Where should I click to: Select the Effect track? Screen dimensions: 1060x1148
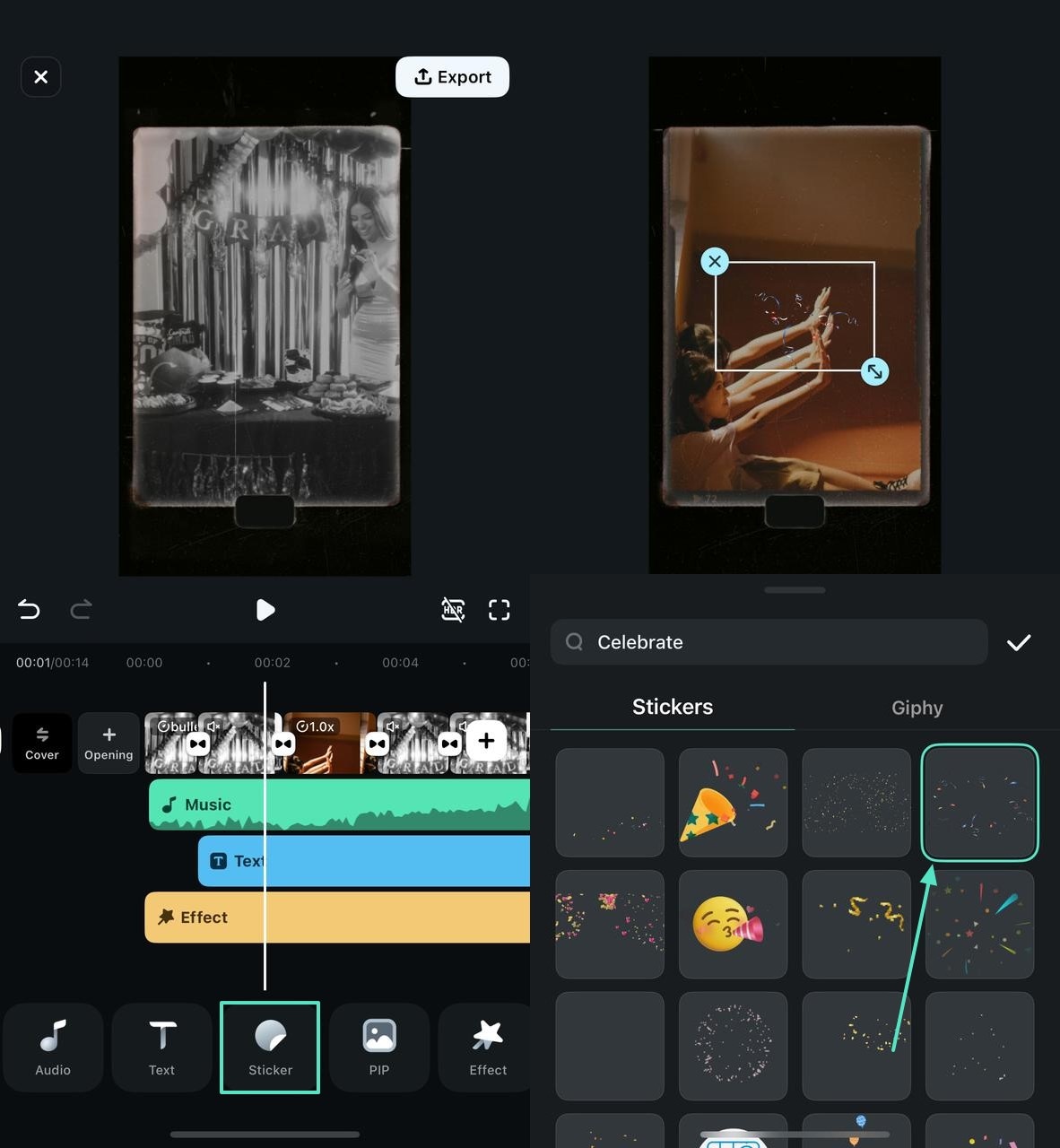337,917
